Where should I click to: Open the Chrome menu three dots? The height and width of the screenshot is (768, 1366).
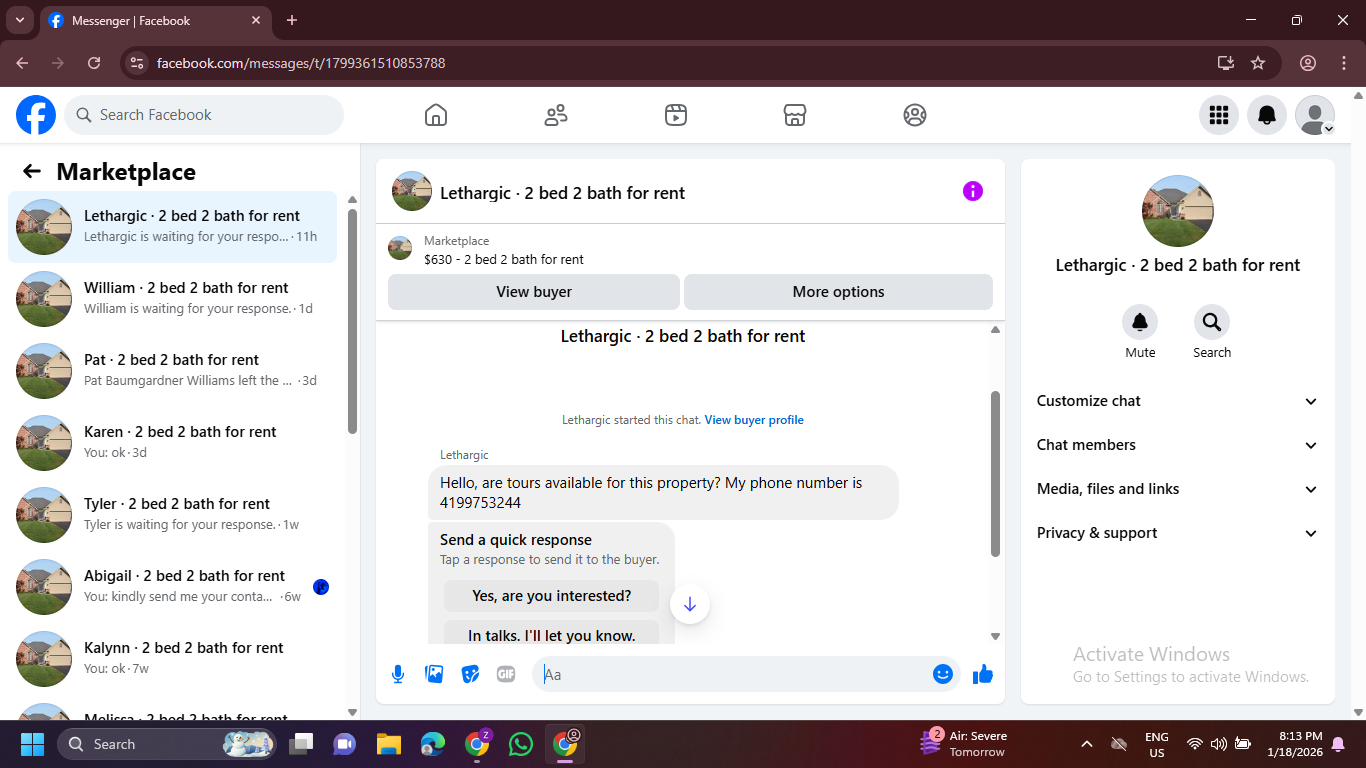tap(1344, 63)
